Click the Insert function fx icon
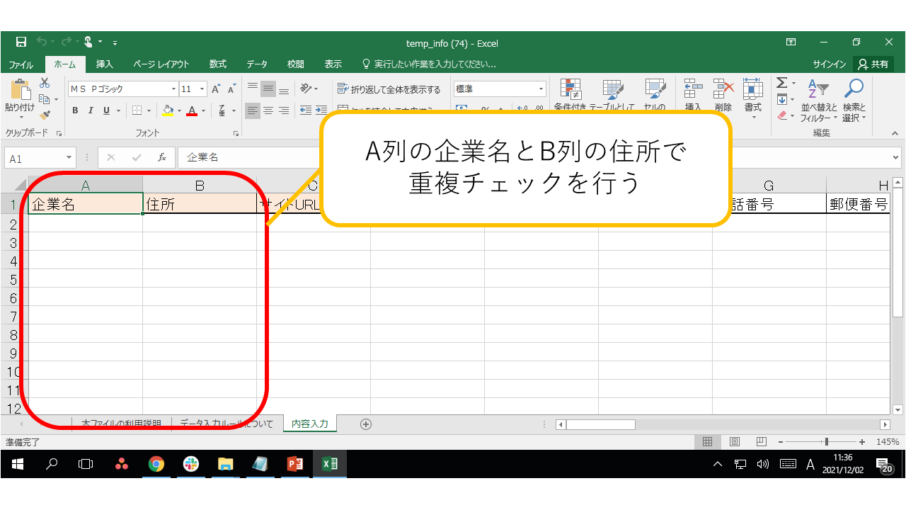Screen dimensions: 906x510 point(160,158)
